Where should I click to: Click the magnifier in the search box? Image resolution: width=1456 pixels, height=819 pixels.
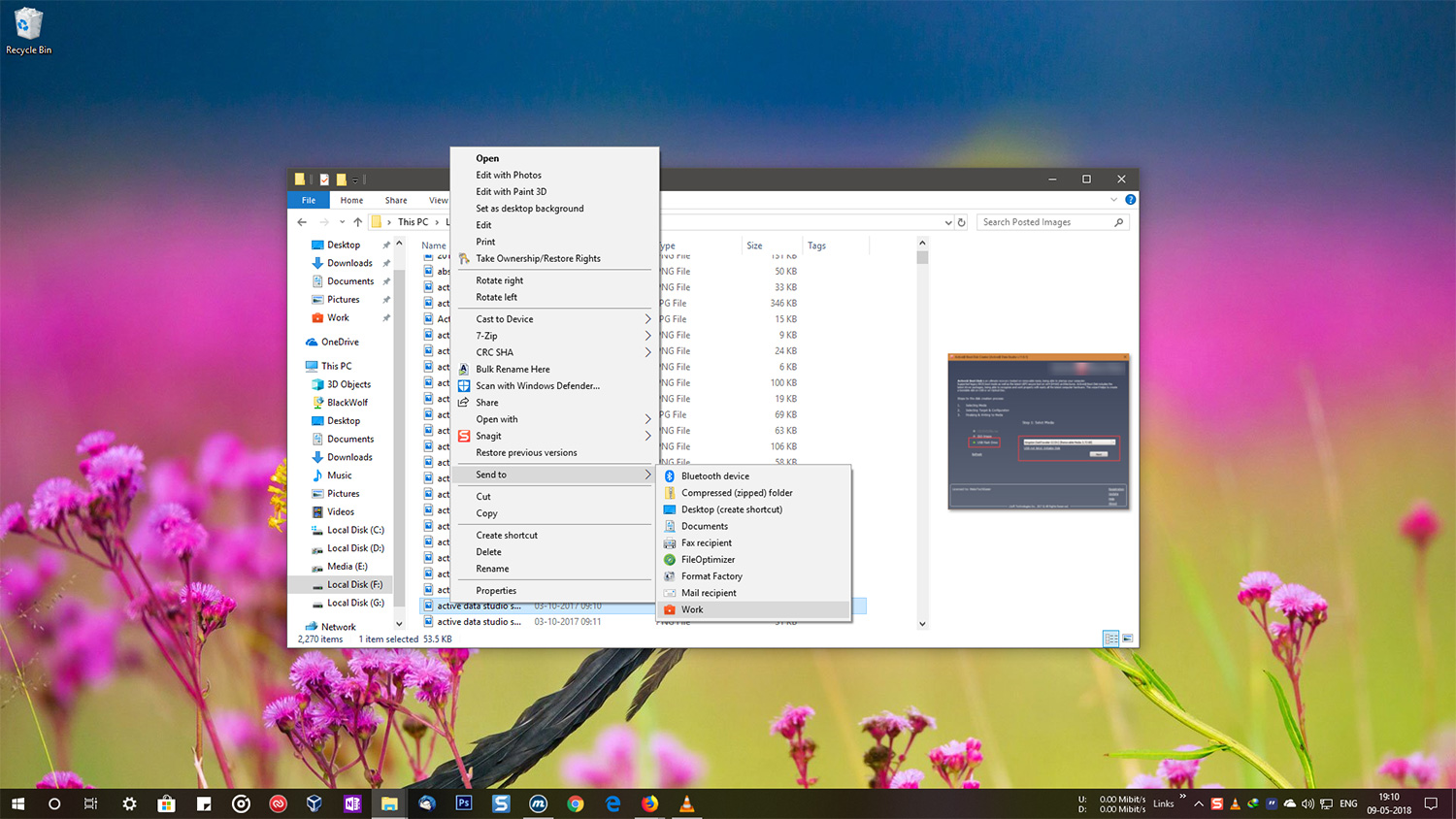pyautogui.click(x=1119, y=221)
